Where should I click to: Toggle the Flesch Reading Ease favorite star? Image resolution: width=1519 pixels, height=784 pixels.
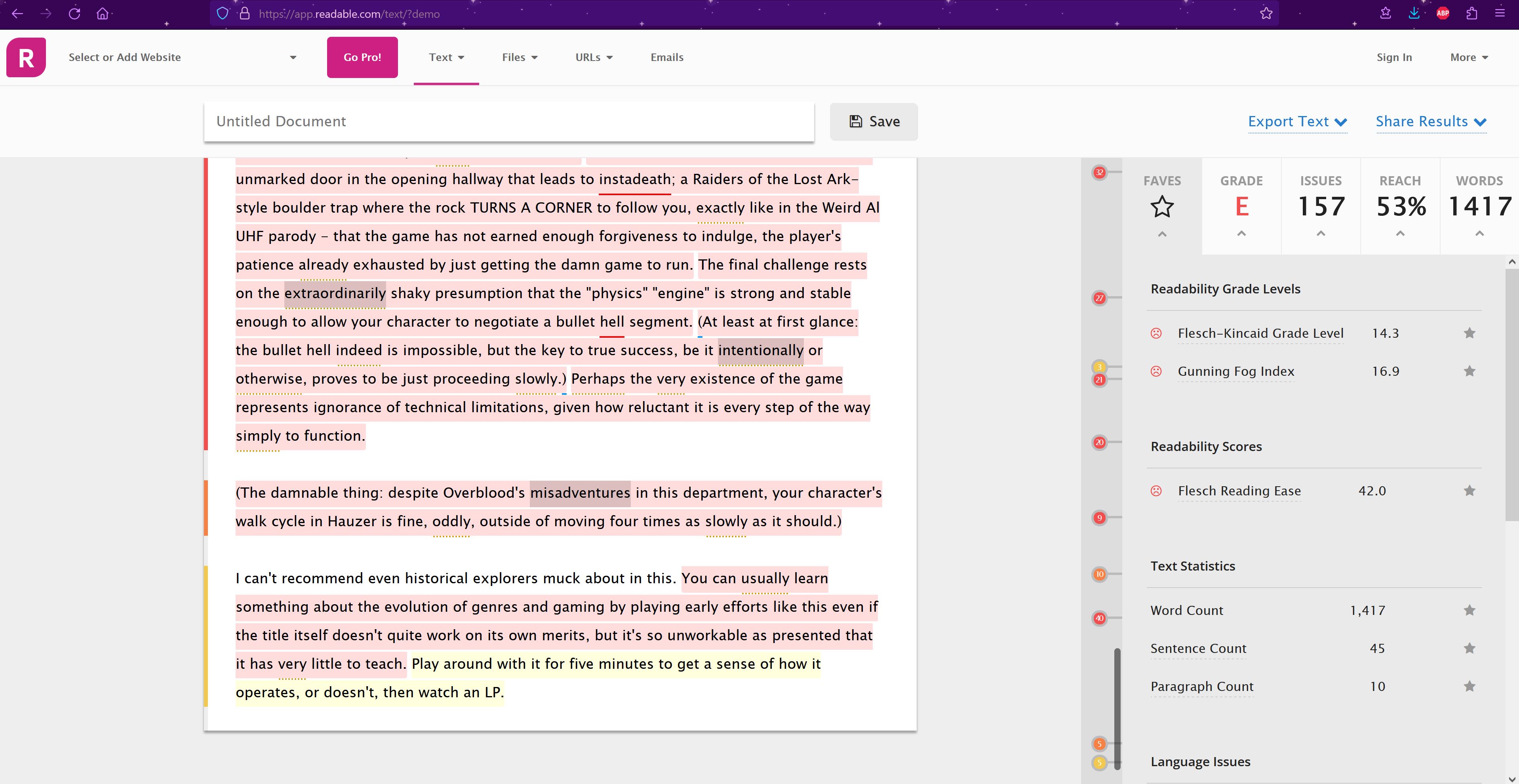(x=1469, y=491)
